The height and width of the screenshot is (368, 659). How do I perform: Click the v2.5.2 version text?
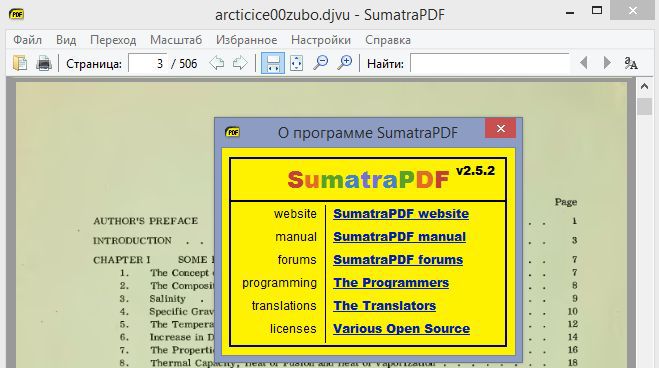pos(475,171)
